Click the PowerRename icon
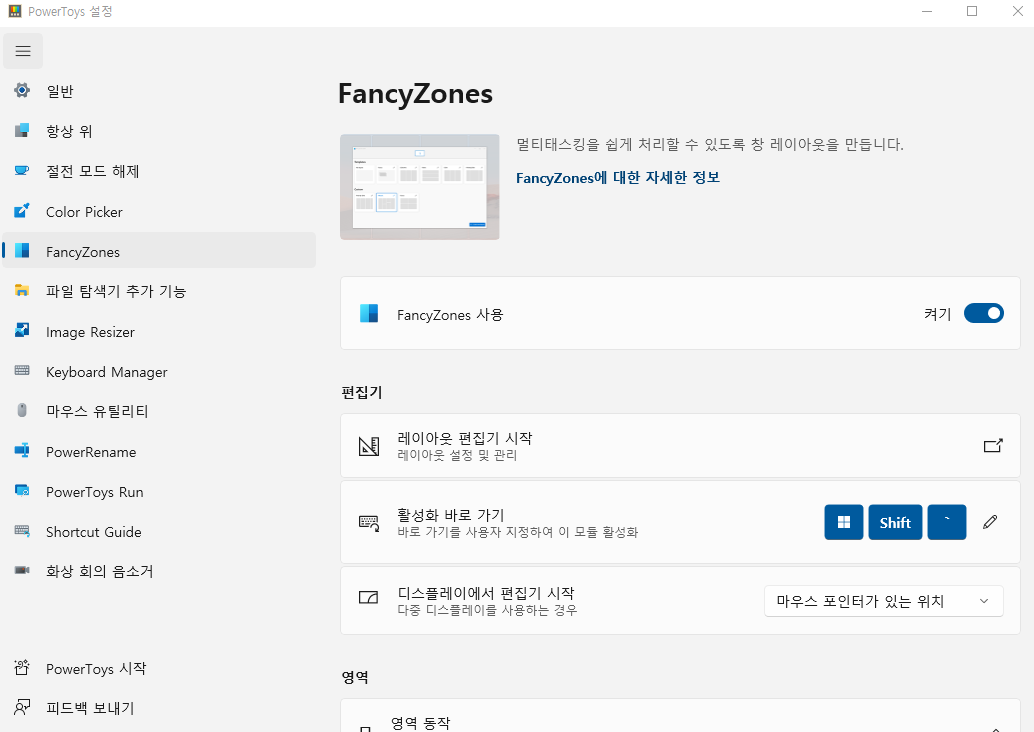The height and width of the screenshot is (732, 1034). 22,451
